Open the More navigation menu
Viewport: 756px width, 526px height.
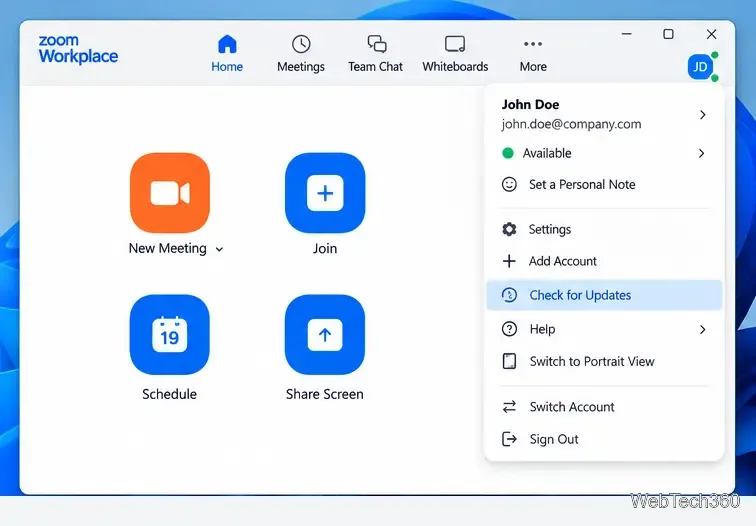tap(533, 54)
